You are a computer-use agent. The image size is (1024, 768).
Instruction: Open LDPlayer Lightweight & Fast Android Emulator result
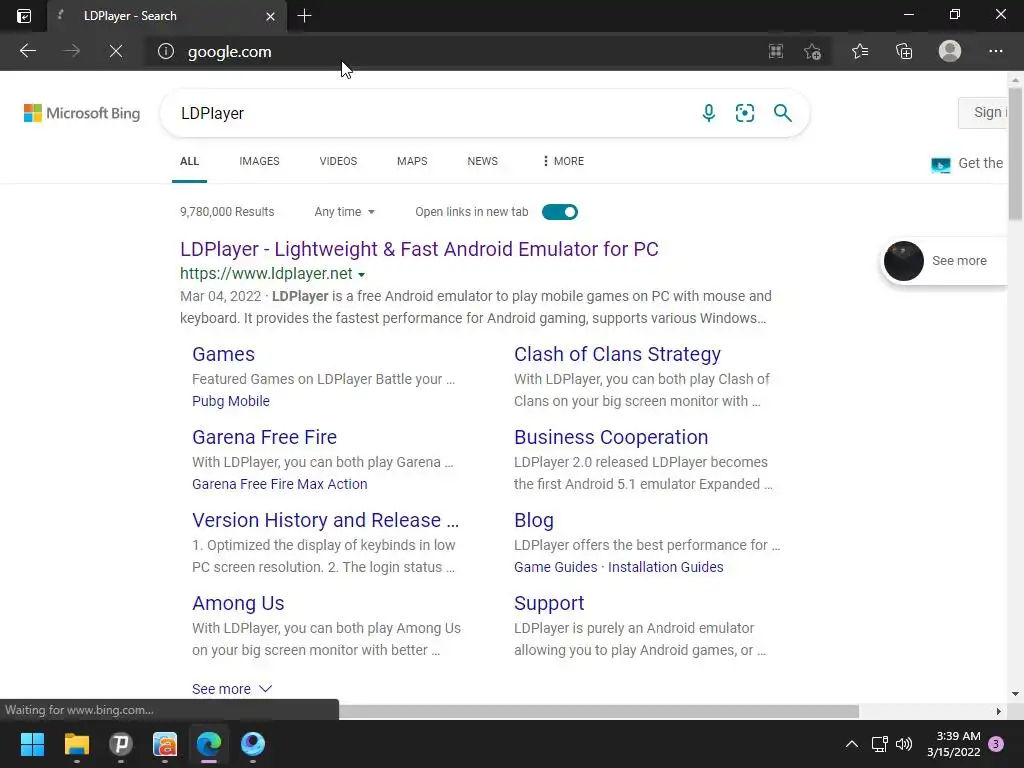(419, 249)
